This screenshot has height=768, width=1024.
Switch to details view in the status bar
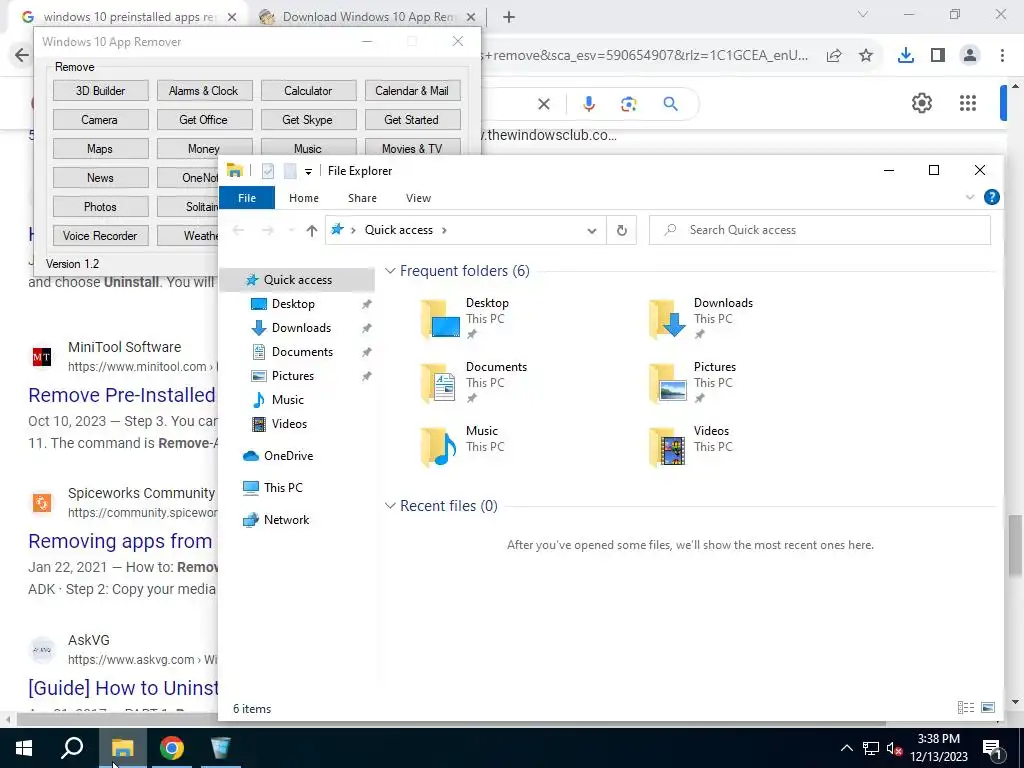[x=965, y=708]
